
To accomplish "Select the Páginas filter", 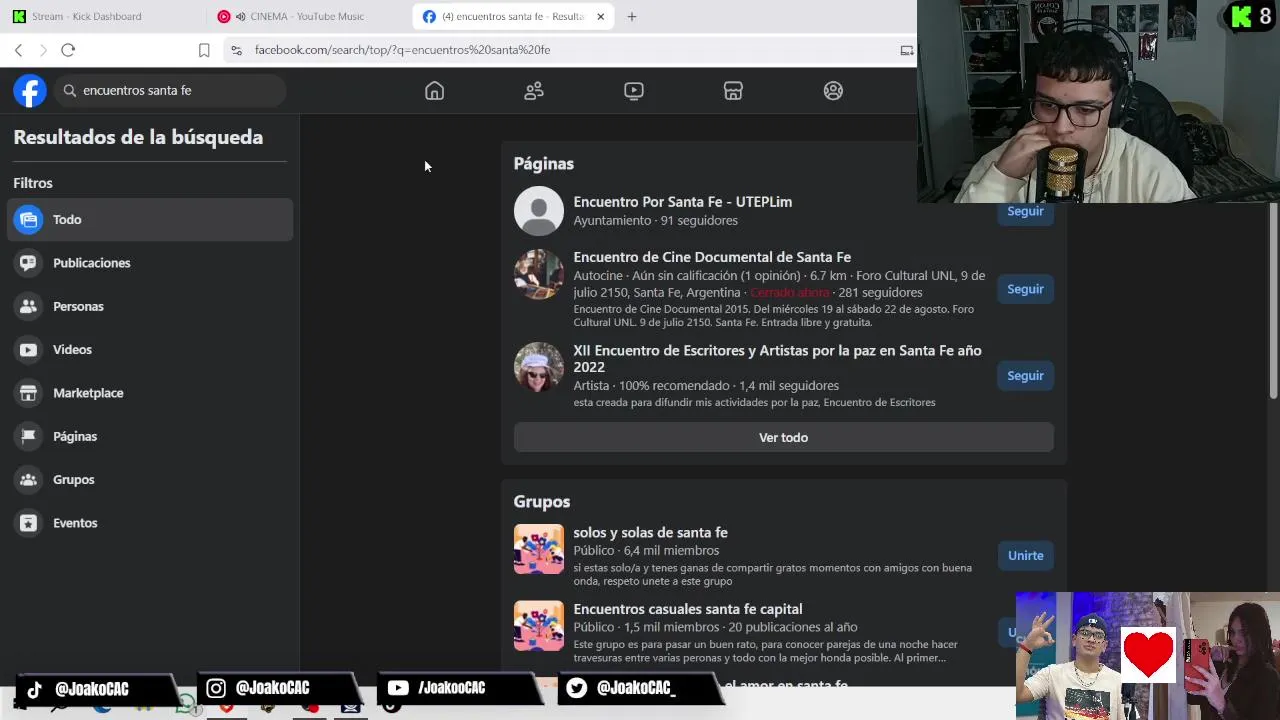I will (x=150, y=436).
